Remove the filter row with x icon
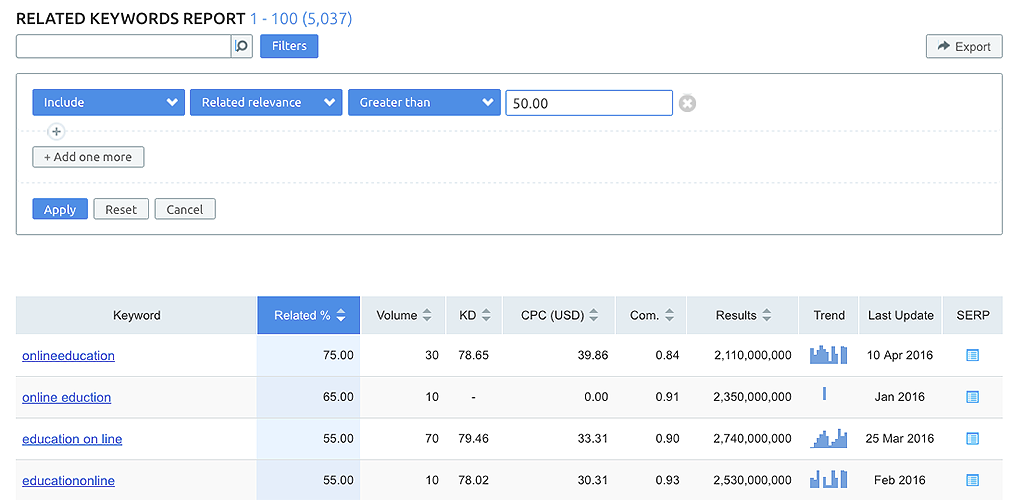1024x500 pixels. tap(687, 103)
